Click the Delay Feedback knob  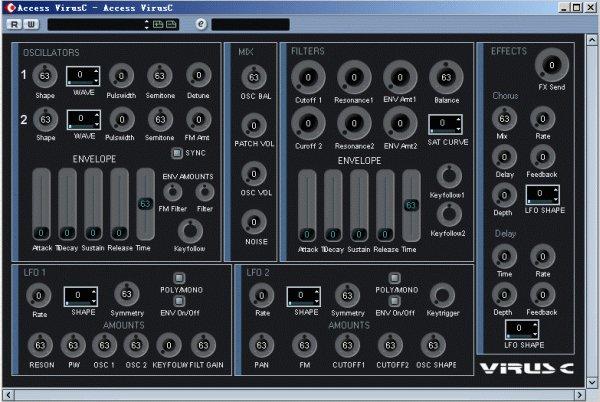point(543,295)
